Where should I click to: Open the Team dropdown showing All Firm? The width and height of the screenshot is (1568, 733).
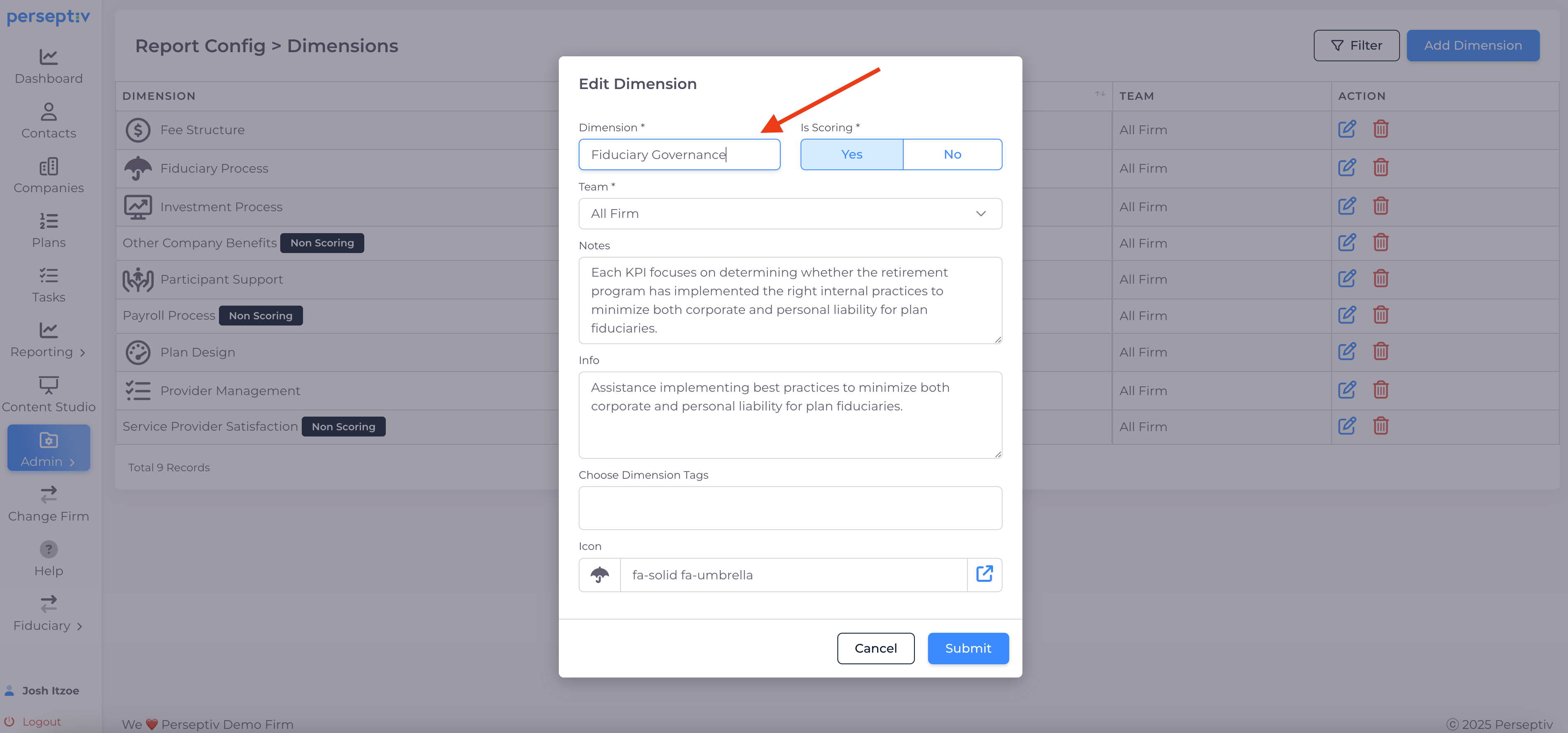tap(789, 214)
